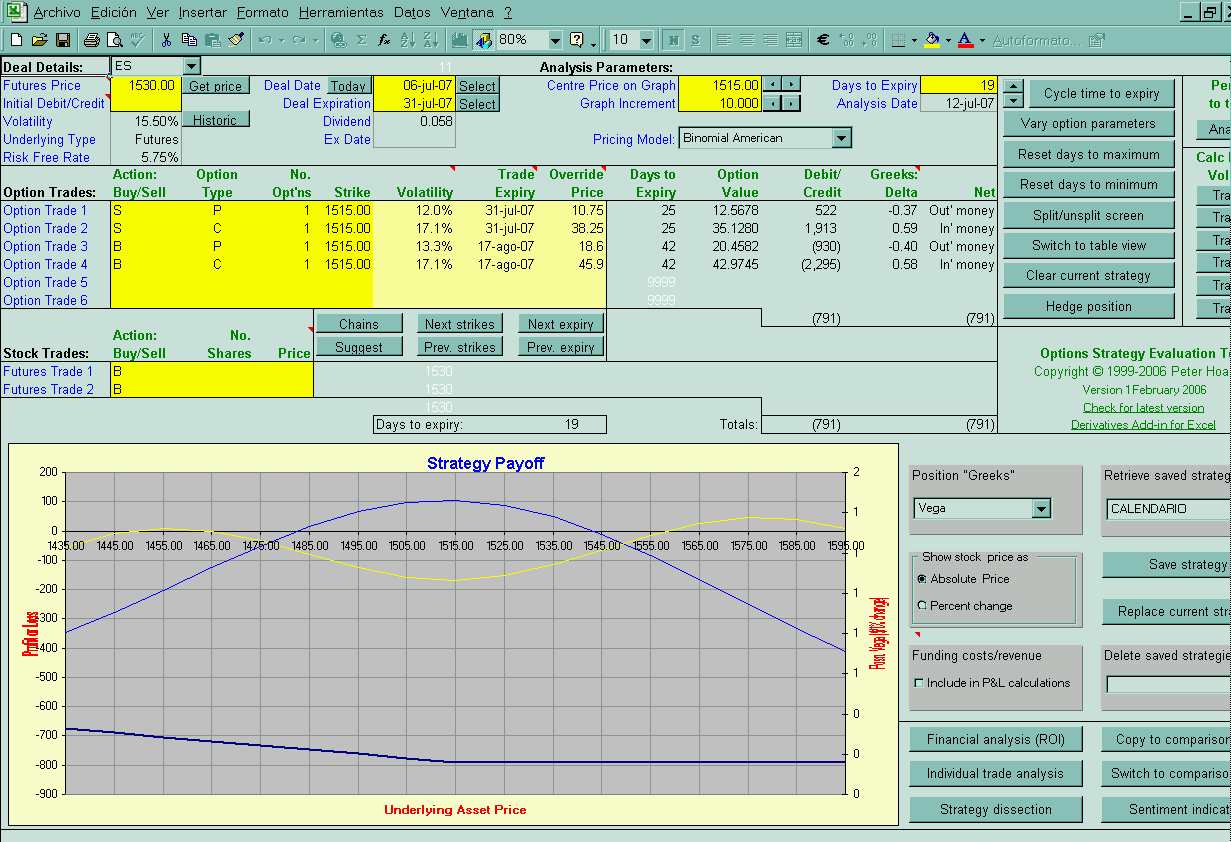The height and width of the screenshot is (842, 1231).
Task: Click the Format Painter brush icon
Action: coord(236,40)
